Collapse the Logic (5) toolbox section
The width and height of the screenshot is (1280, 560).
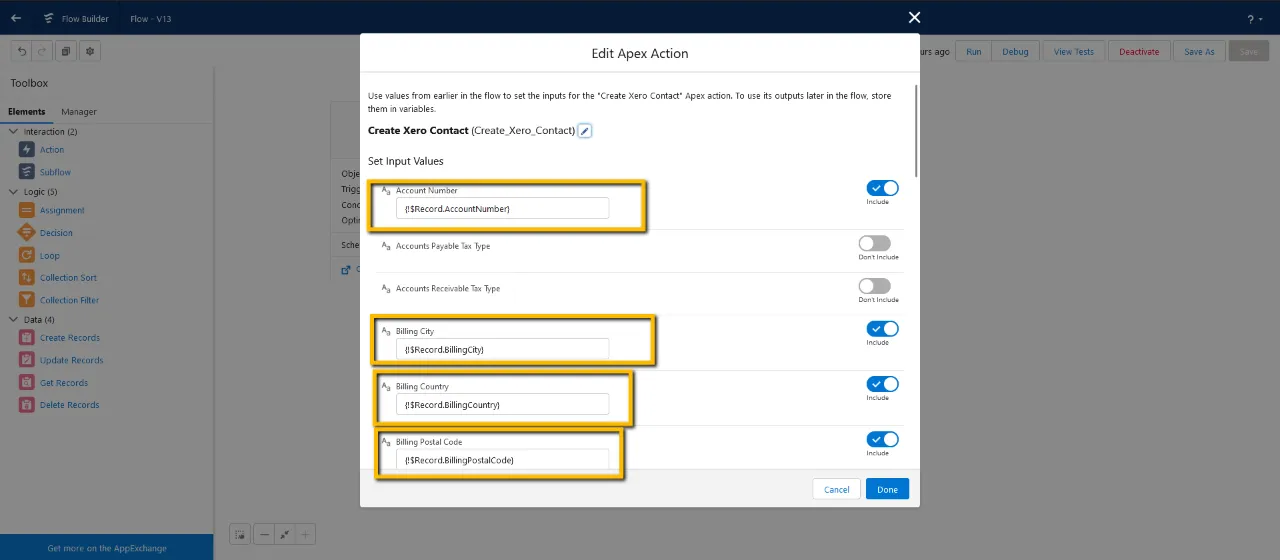point(13,191)
